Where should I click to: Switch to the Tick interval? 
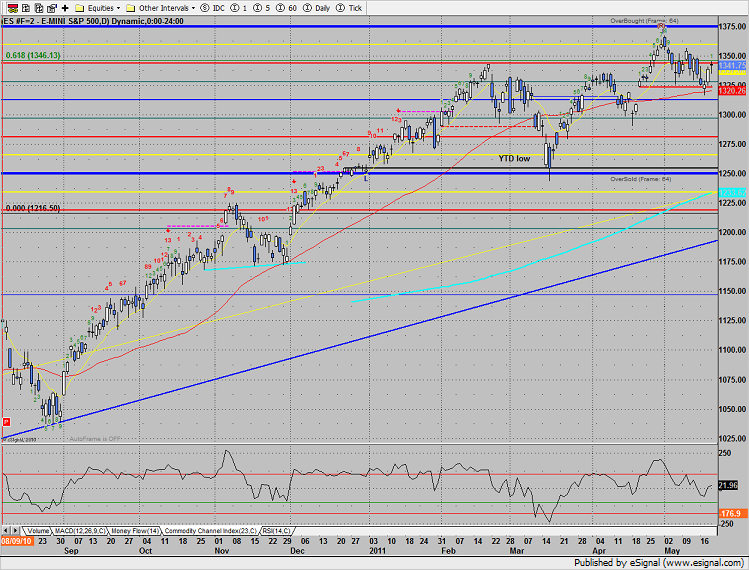349,8
